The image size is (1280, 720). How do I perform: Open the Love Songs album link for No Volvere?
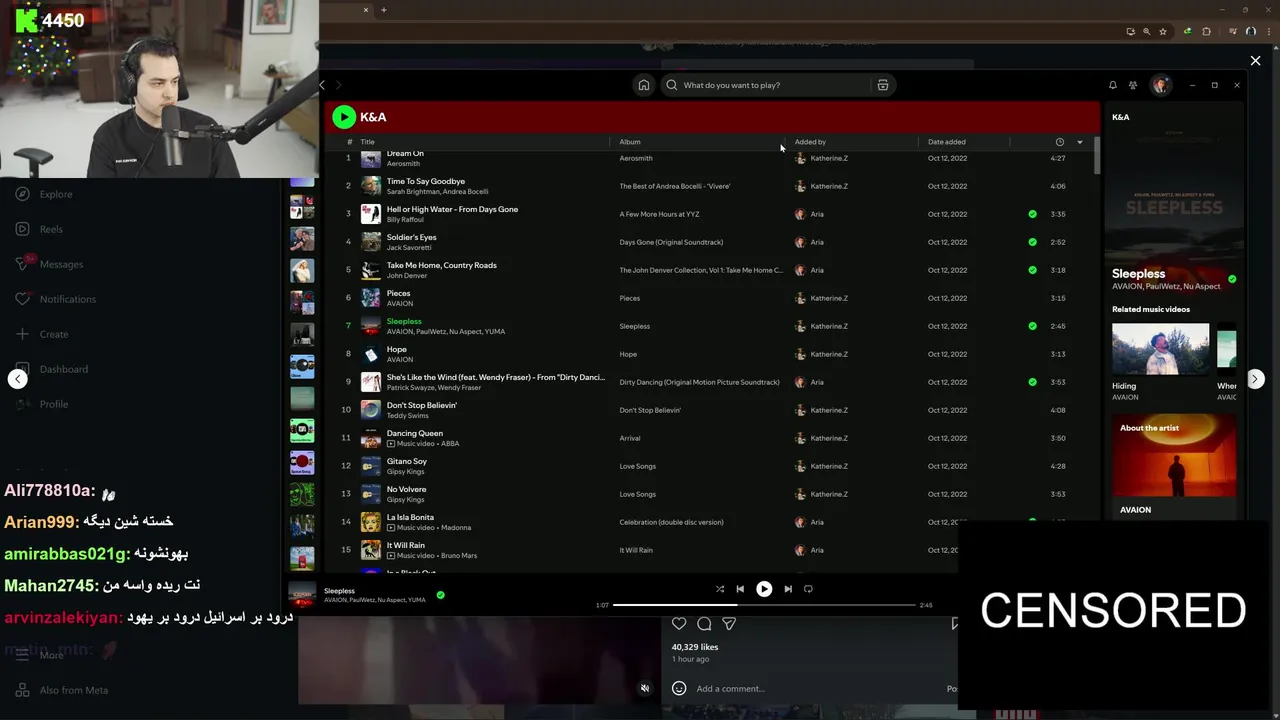click(638, 494)
